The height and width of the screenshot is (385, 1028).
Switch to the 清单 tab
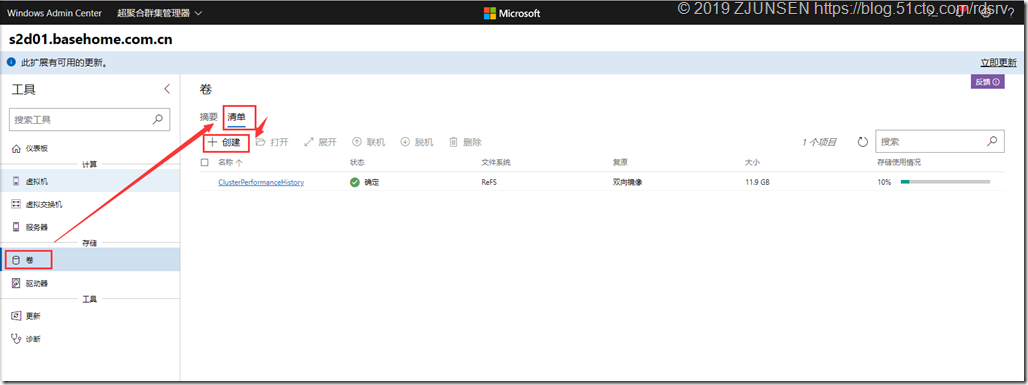click(236, 117)
